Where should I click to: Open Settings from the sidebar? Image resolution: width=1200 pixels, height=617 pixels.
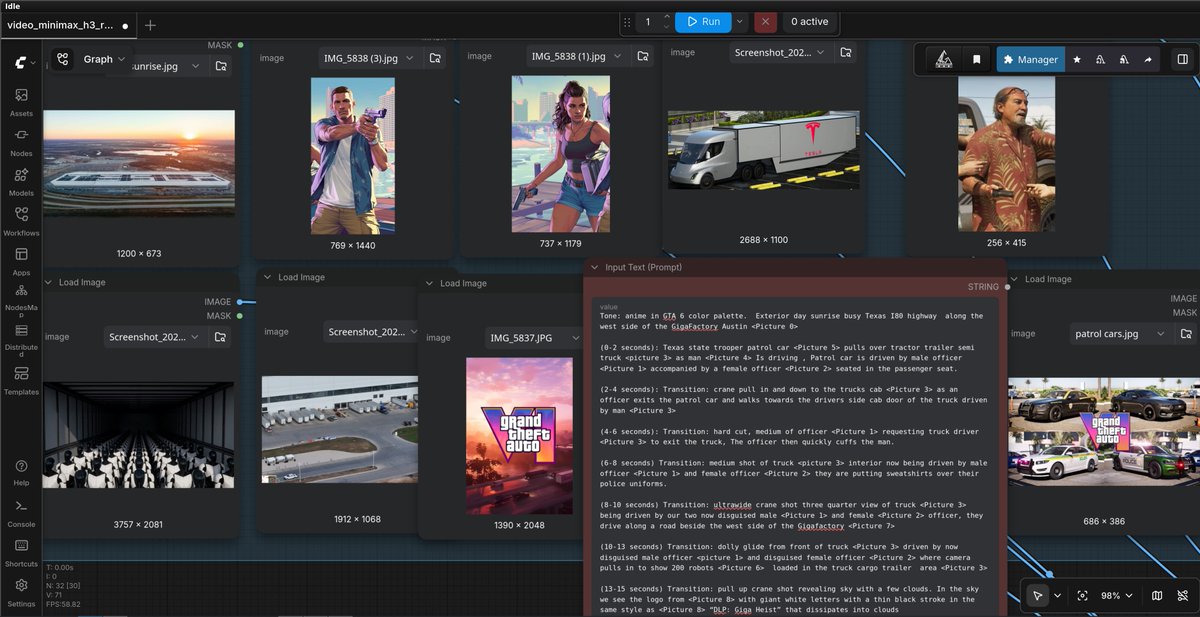[x=21, y=593]
